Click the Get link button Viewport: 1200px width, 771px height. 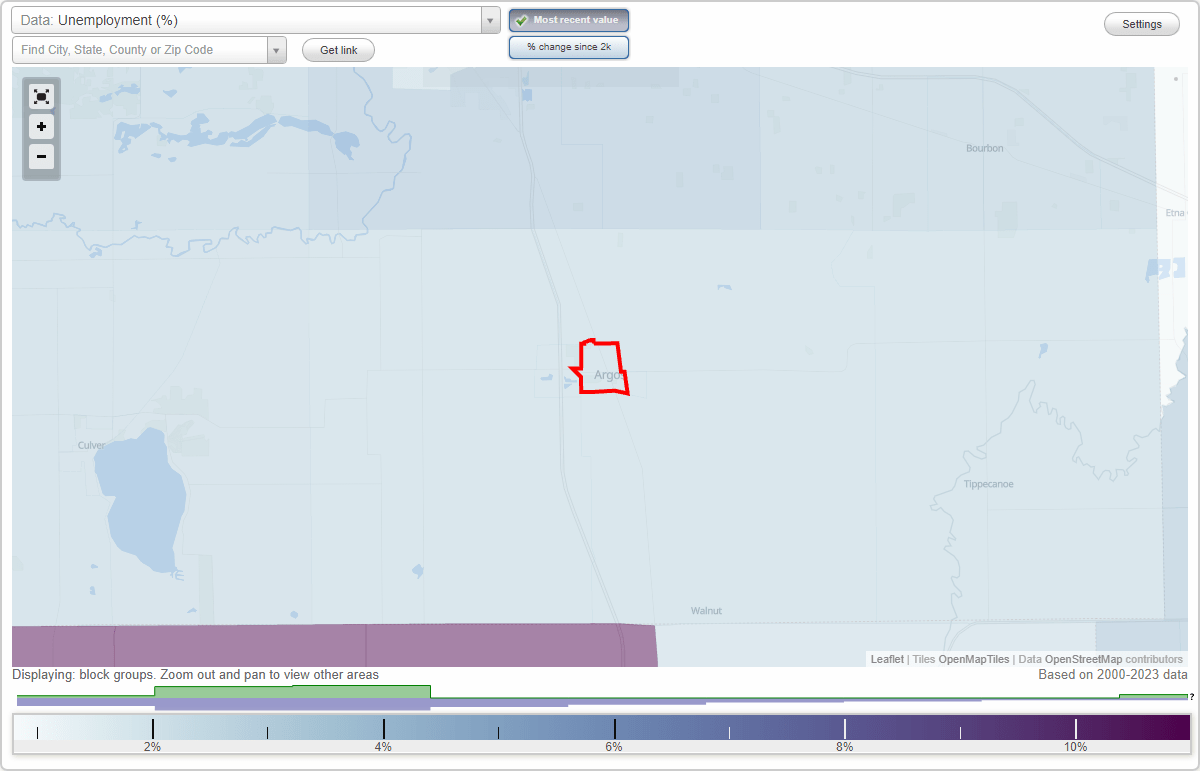coord(338,50)
